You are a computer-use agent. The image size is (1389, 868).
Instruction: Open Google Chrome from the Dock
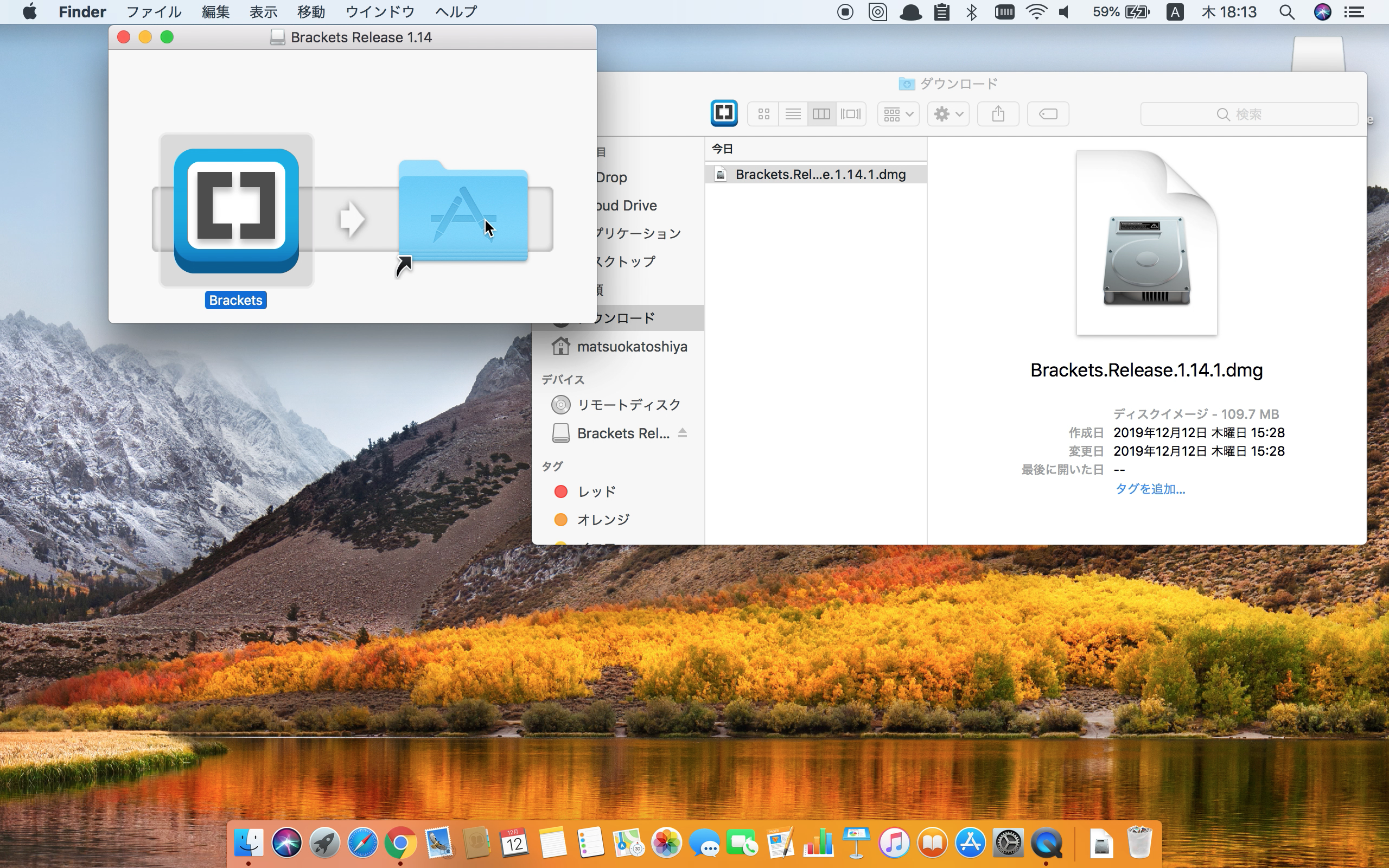click(x=400, y=843)
